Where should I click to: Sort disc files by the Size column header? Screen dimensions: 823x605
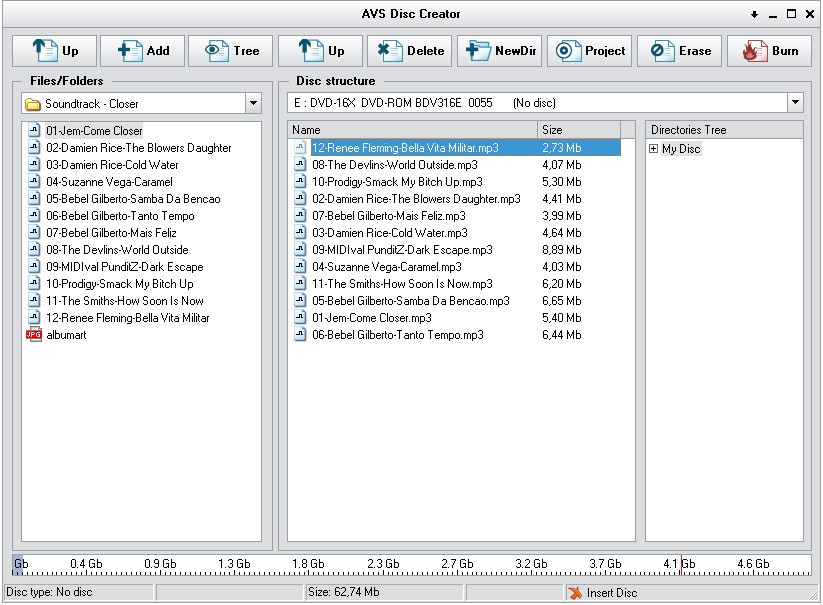point(579,130)
